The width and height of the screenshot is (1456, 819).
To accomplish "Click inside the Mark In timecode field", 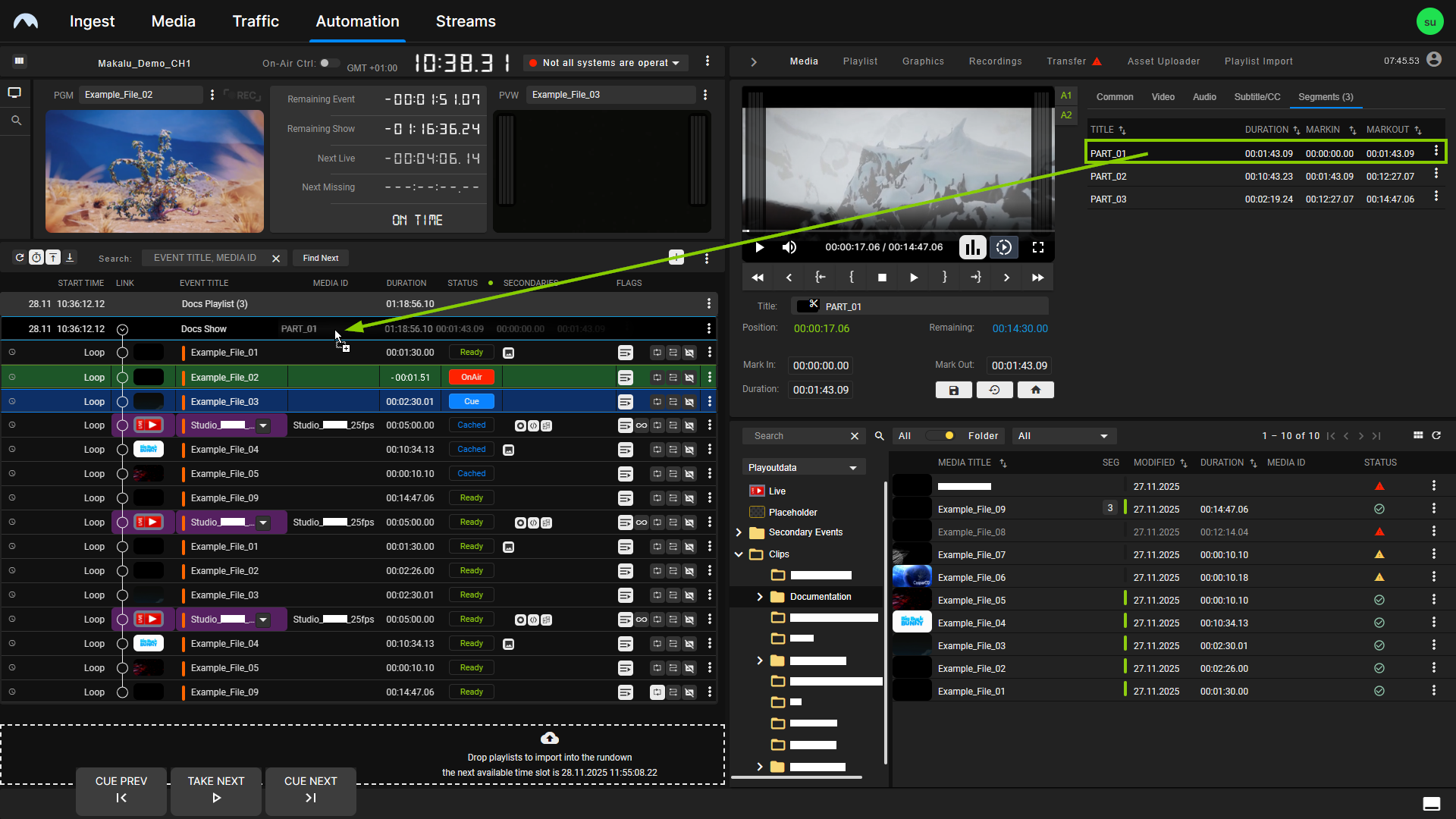I will point(820,366).
